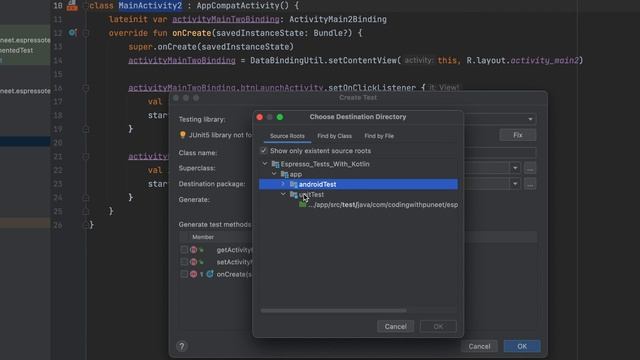Select the app module folder icon
Screen dimensions: 640x360
pos(284,174)
